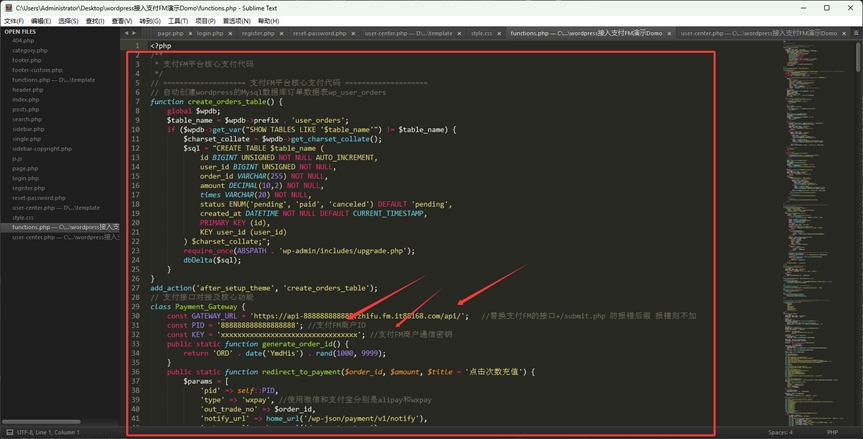The height and width of the screenshot is (439, 863).
Task: Place cursor on function create_orders_table line
Action: pos(216,102)
